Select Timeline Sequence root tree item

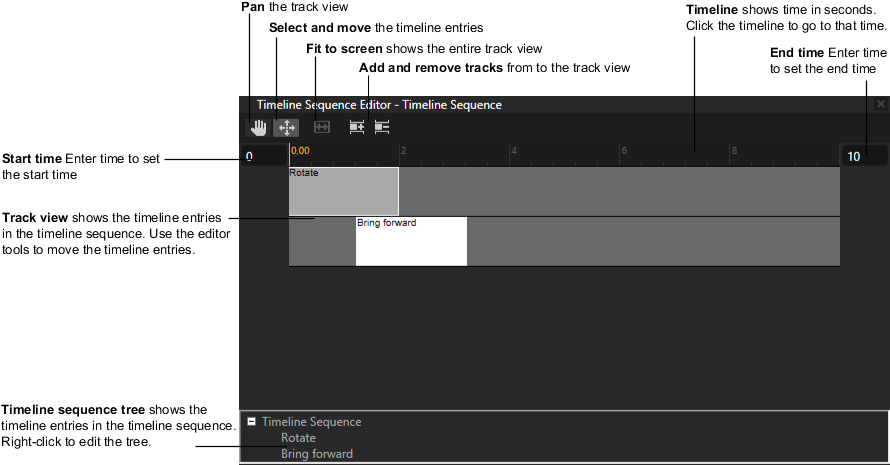click(311, 422)
